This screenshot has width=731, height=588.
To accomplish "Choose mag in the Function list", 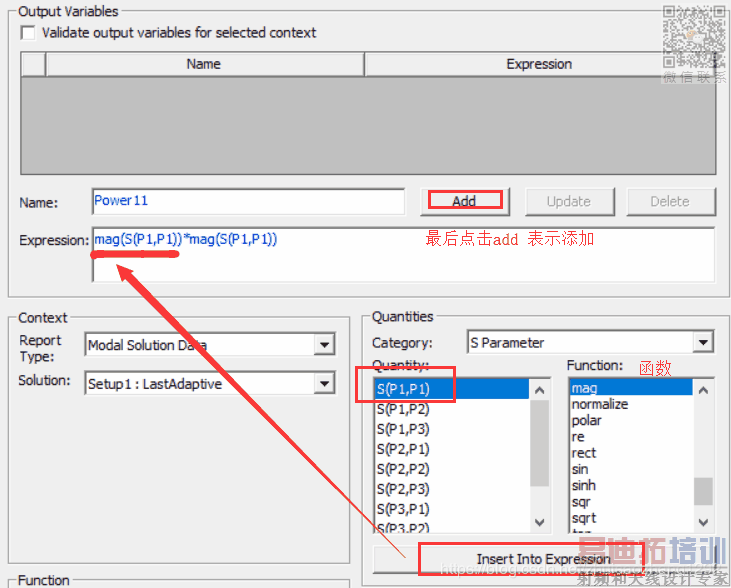I will point(631,388).
